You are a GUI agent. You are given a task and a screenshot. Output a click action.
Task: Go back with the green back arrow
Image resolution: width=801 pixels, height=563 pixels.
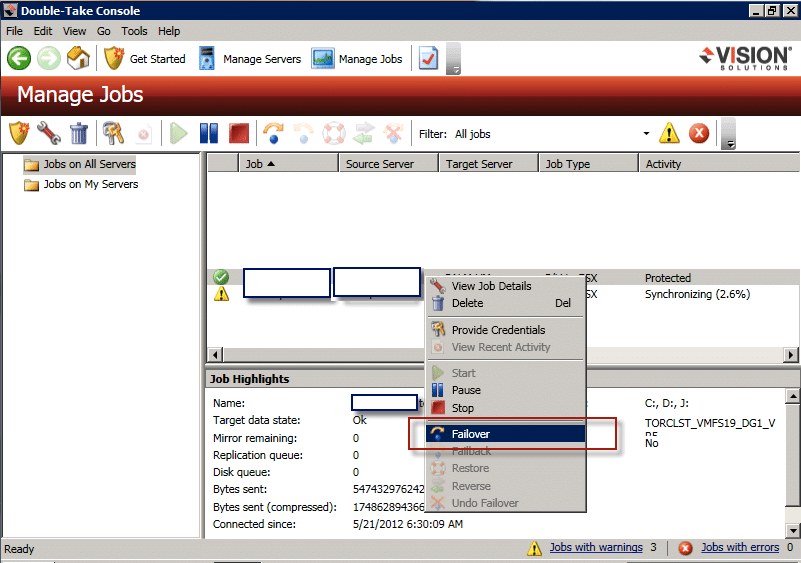[19, 58]
